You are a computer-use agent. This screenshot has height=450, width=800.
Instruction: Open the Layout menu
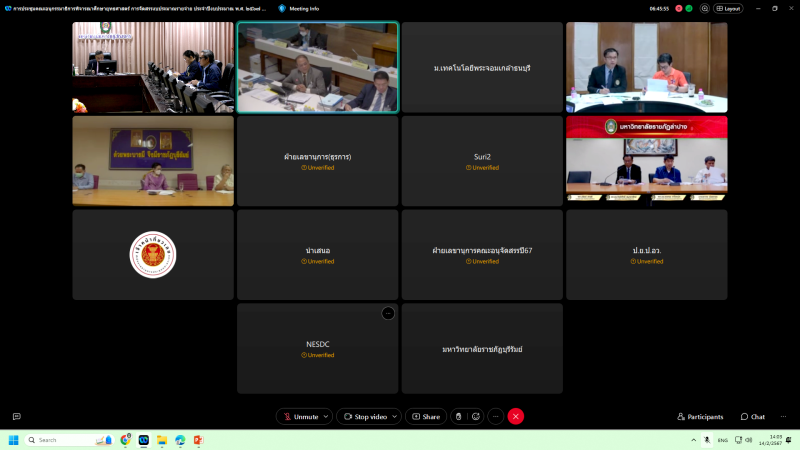727,8
